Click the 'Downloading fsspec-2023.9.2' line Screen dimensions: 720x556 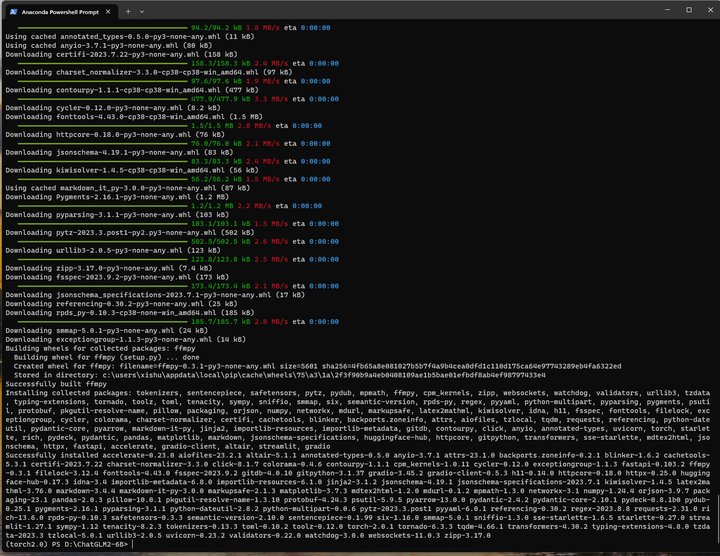tap(117, 277)
